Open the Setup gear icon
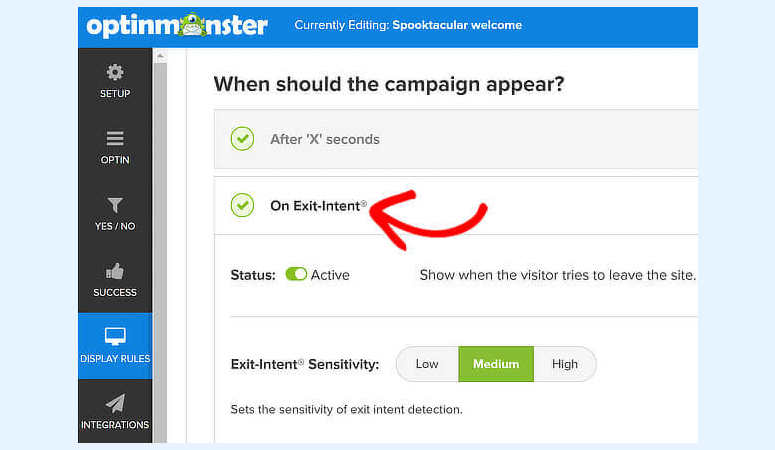Viewport: 775px width, 450px height. 115,72
